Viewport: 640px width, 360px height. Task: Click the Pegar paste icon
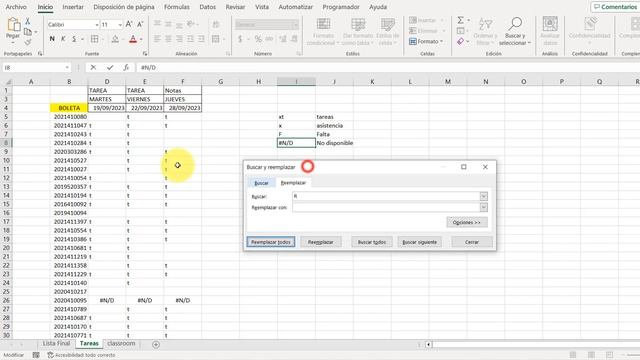click(13, 25)
